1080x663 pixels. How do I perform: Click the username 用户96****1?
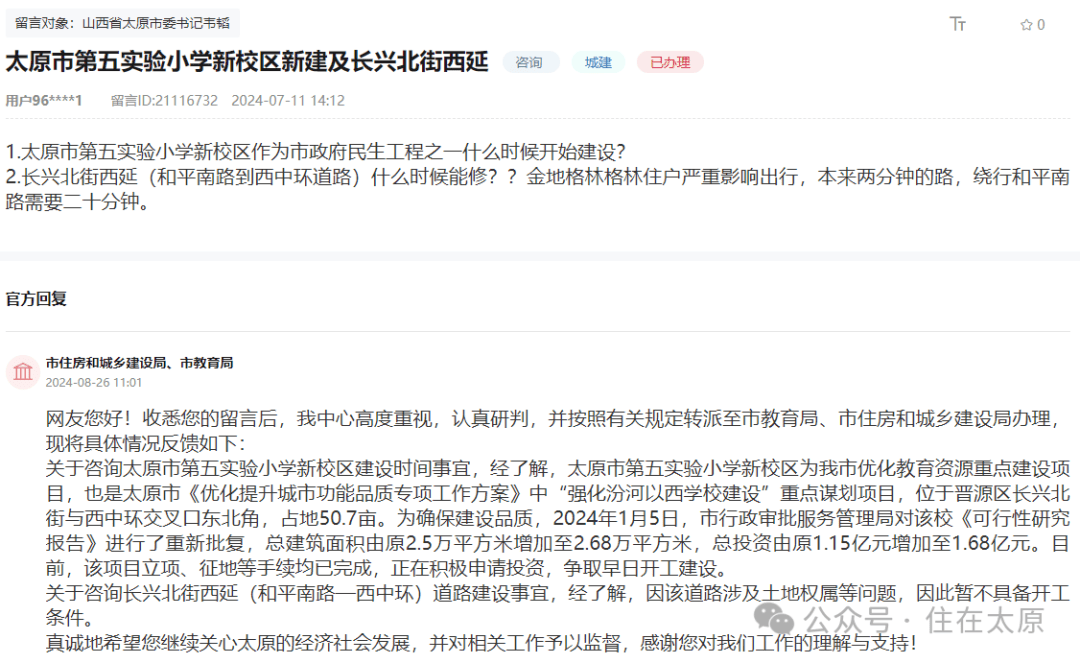point(44,101)
